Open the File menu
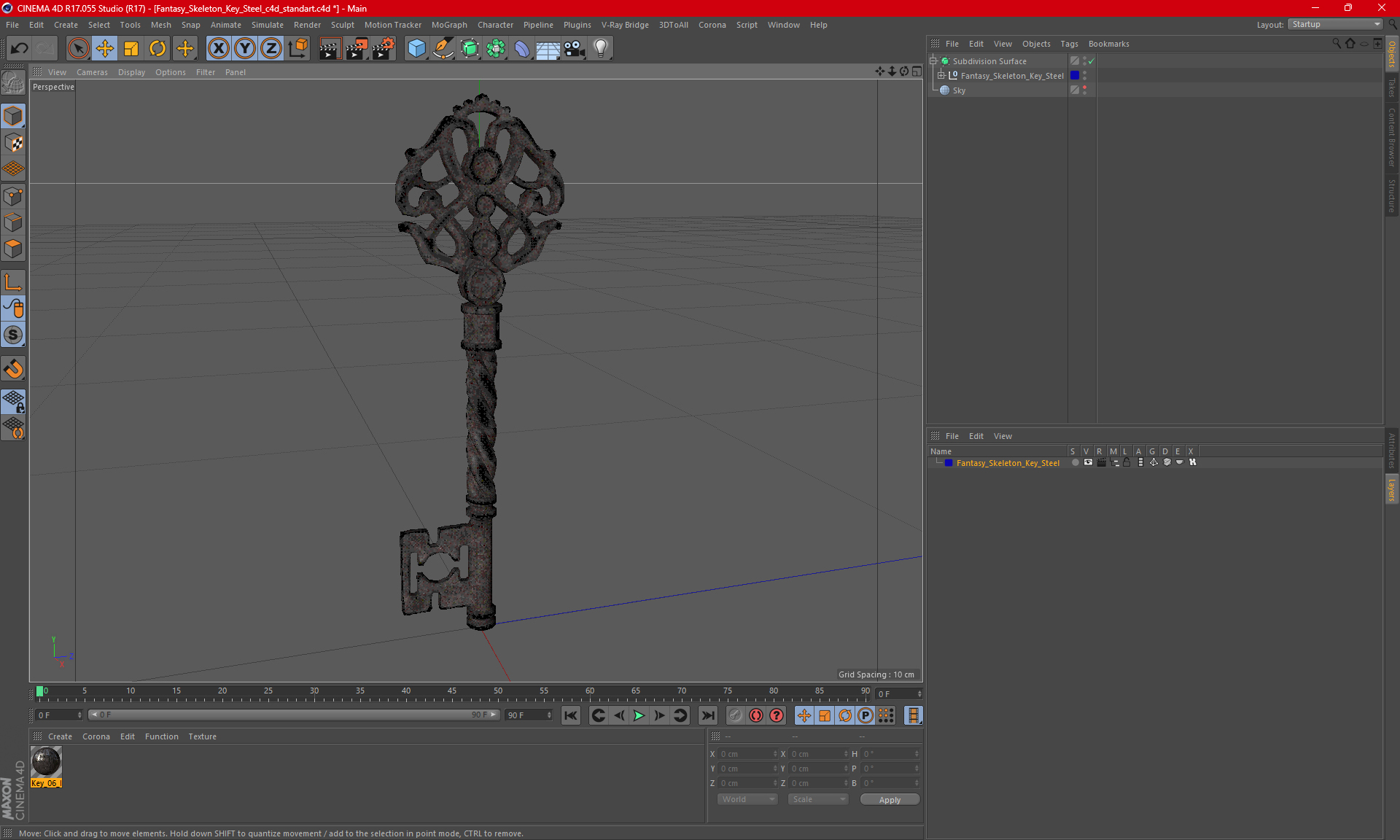 (x=12, y=25)
